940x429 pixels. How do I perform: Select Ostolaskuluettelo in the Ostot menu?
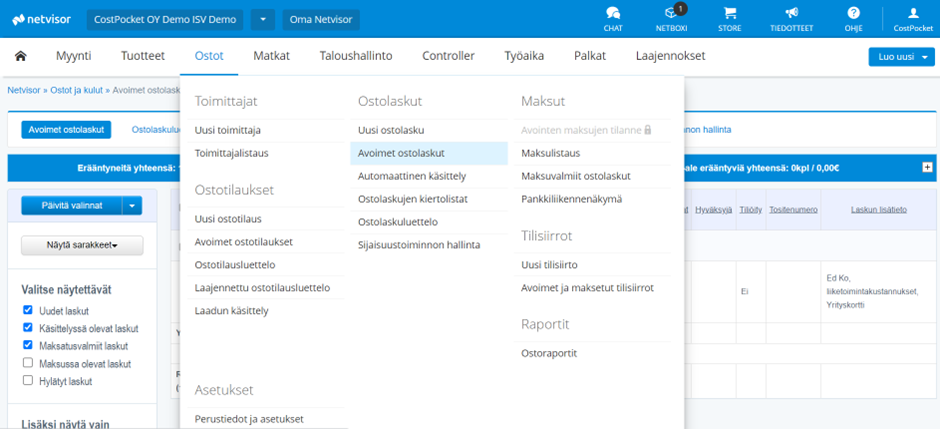tap(397, 222)
